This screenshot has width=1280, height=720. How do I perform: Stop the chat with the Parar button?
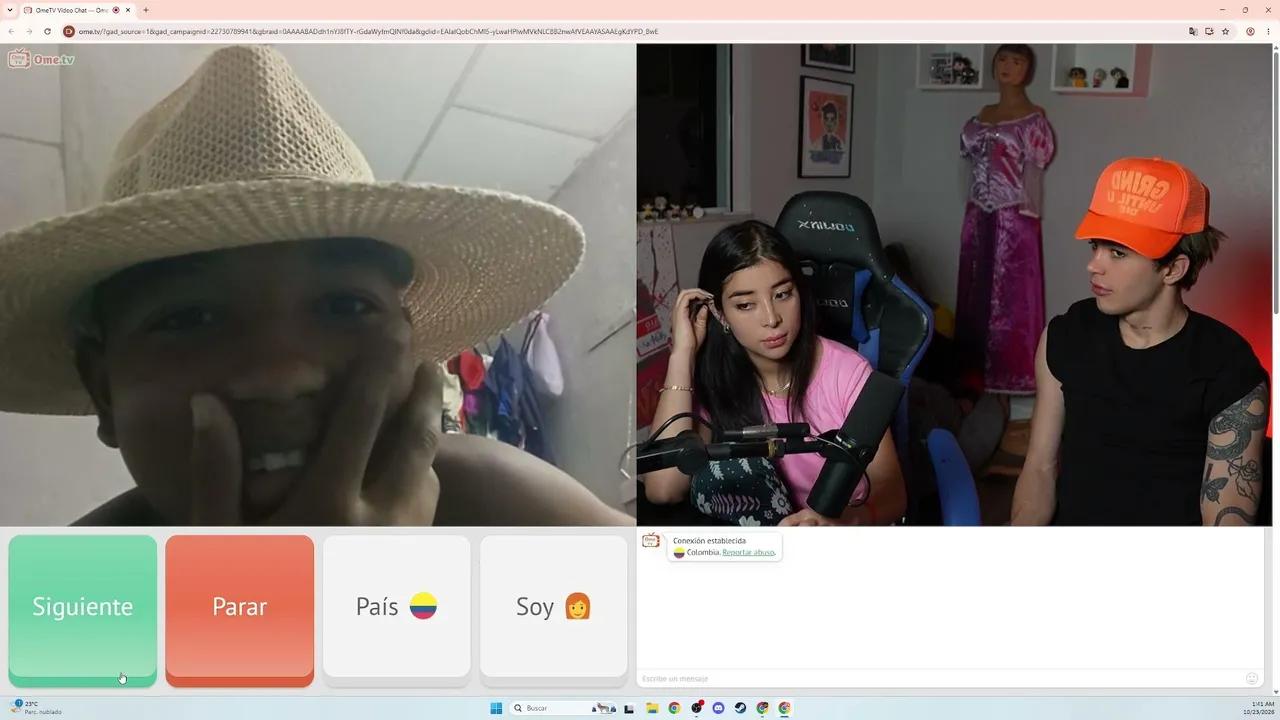(x=240, y=610)
